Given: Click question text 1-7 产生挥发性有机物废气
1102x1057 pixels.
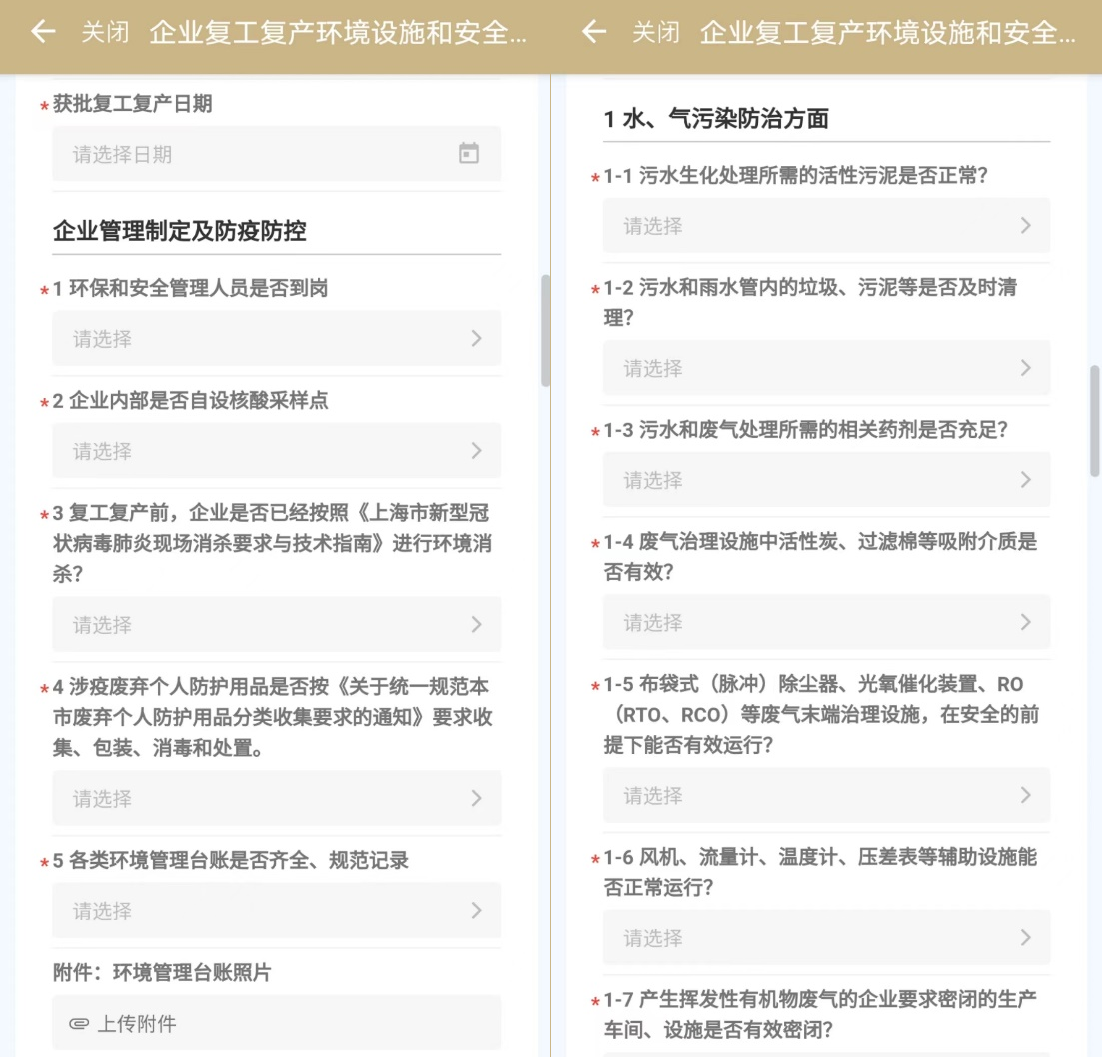Looking at the screenshot, I should point(819,1014).
